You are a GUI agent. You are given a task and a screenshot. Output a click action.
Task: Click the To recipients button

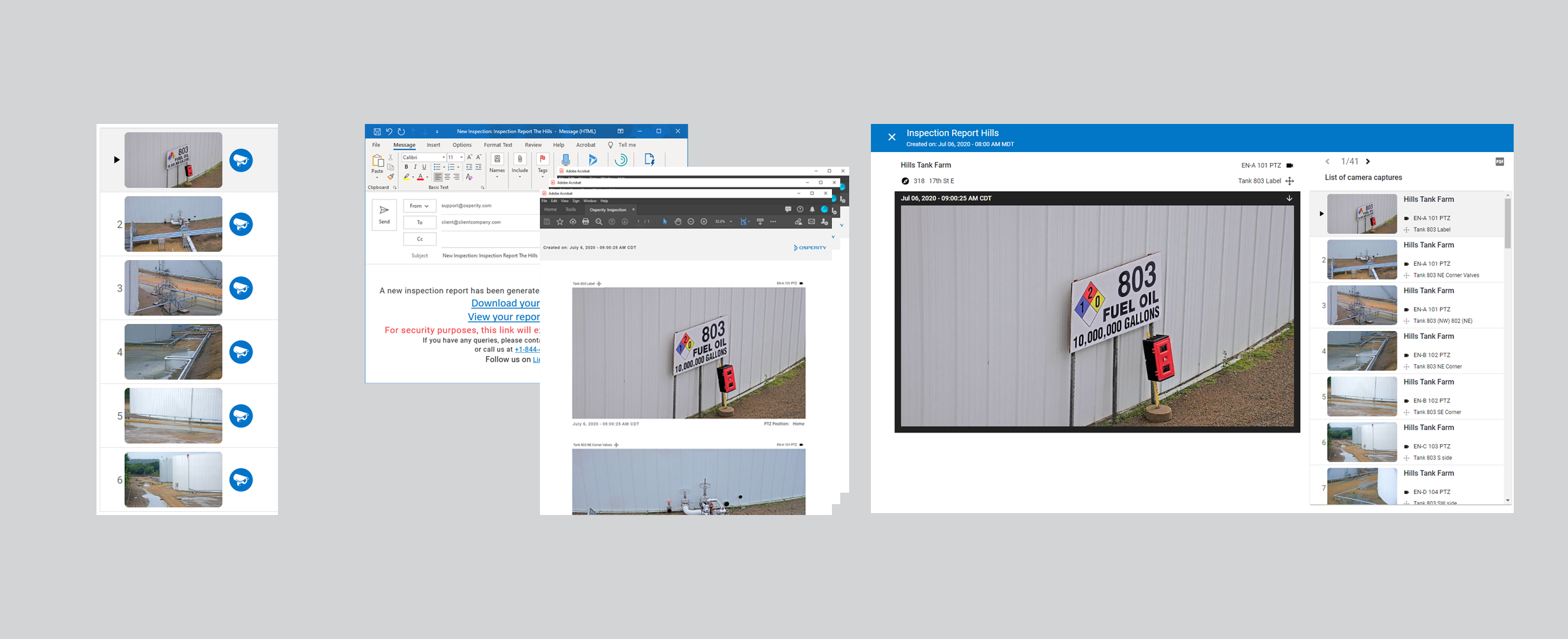(x=420, y=222)
